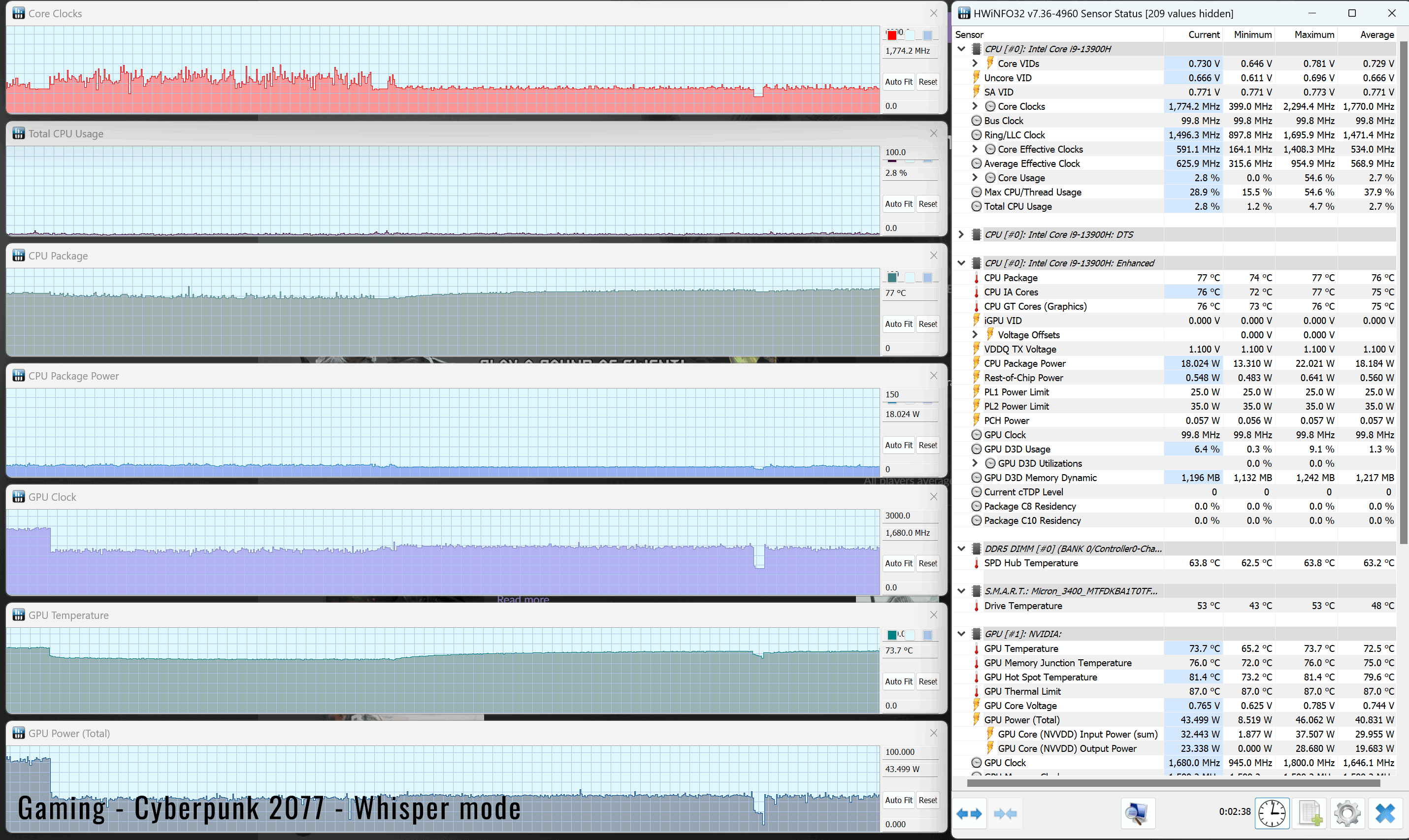Viewport: 1409px width, 840px height.
Task: Click the shrink layout inward arrows icon
Action: click(1005, 813)
